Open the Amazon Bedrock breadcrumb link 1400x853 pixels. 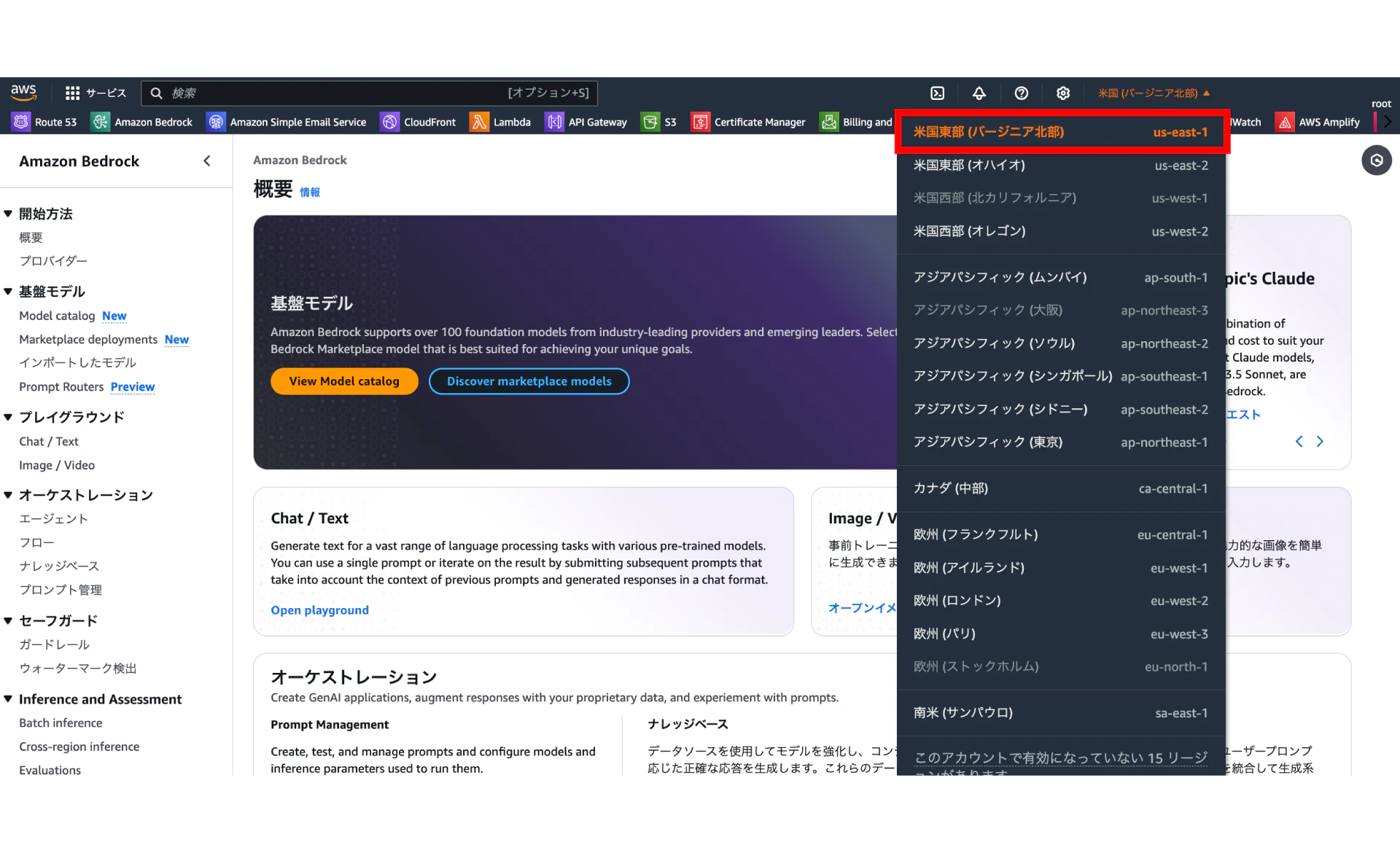click(x=300, y=160)
